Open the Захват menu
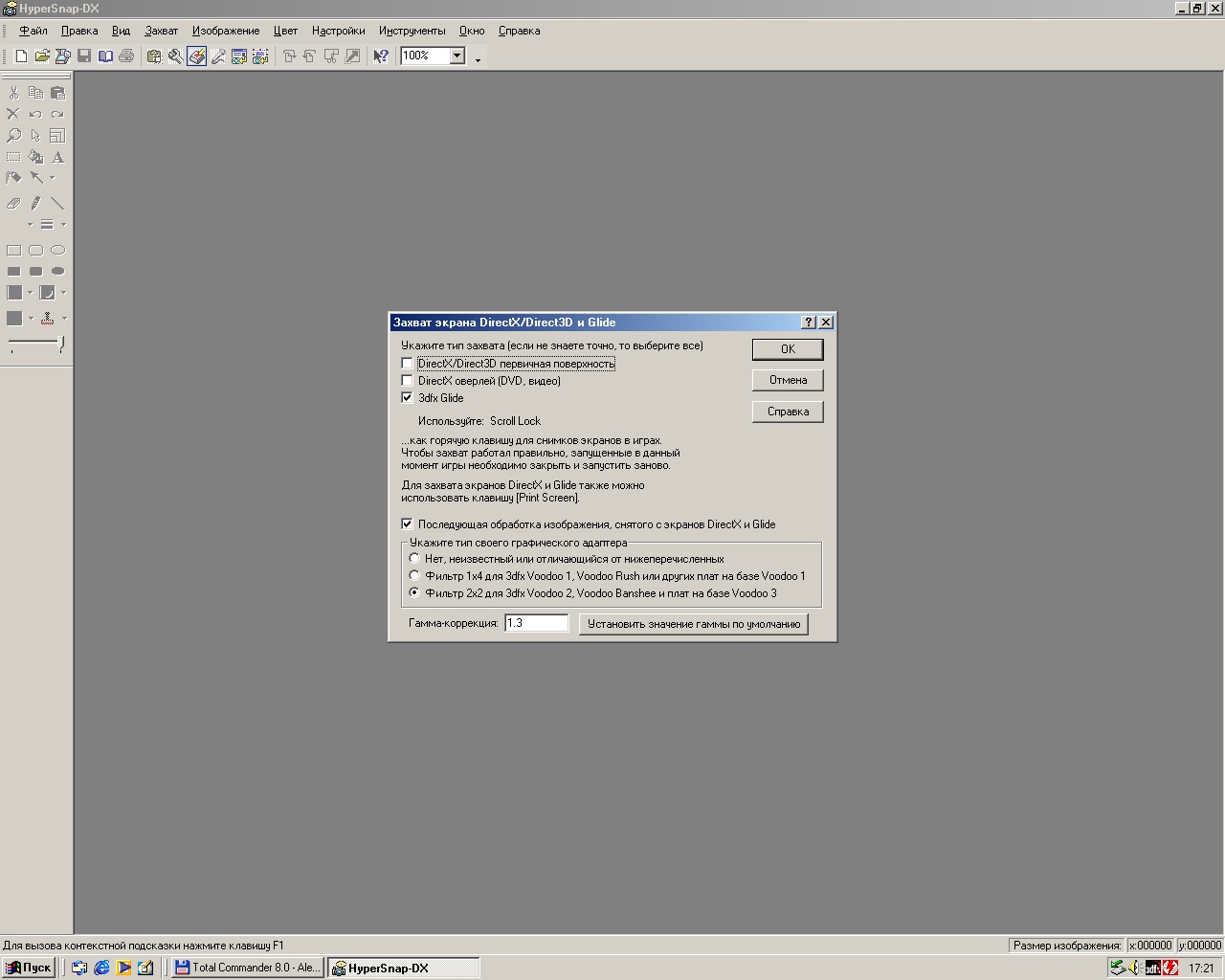This screenshot has width=1225, height=980. [161, 30]
